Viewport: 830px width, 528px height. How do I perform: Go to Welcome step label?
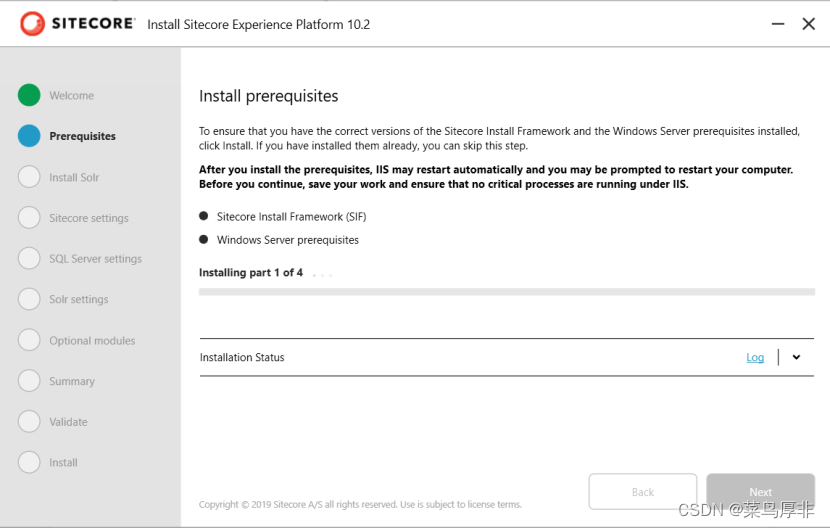[x=71, y=95]
